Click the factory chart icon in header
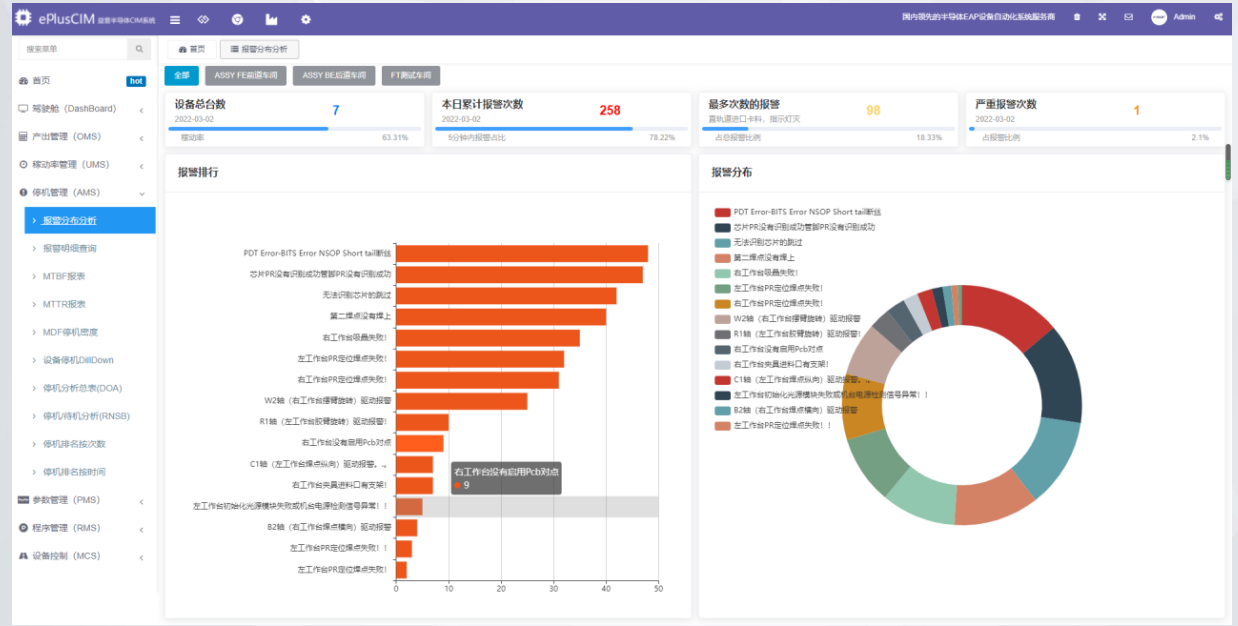The height and width of the screenshot is (626, 1238). tap(271, 19)
